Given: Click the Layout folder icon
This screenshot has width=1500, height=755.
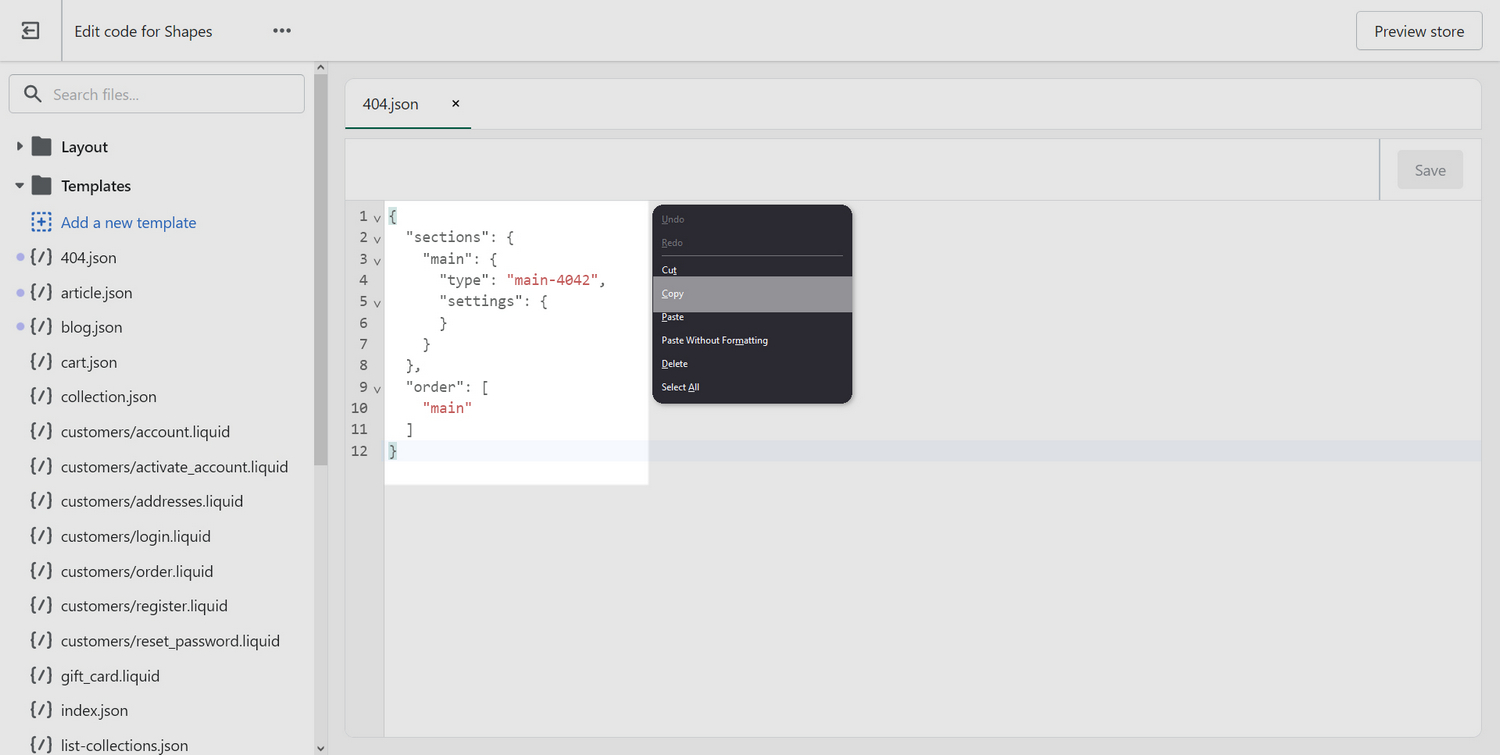Looking at the screenshot, I should (x=41, y=147).
